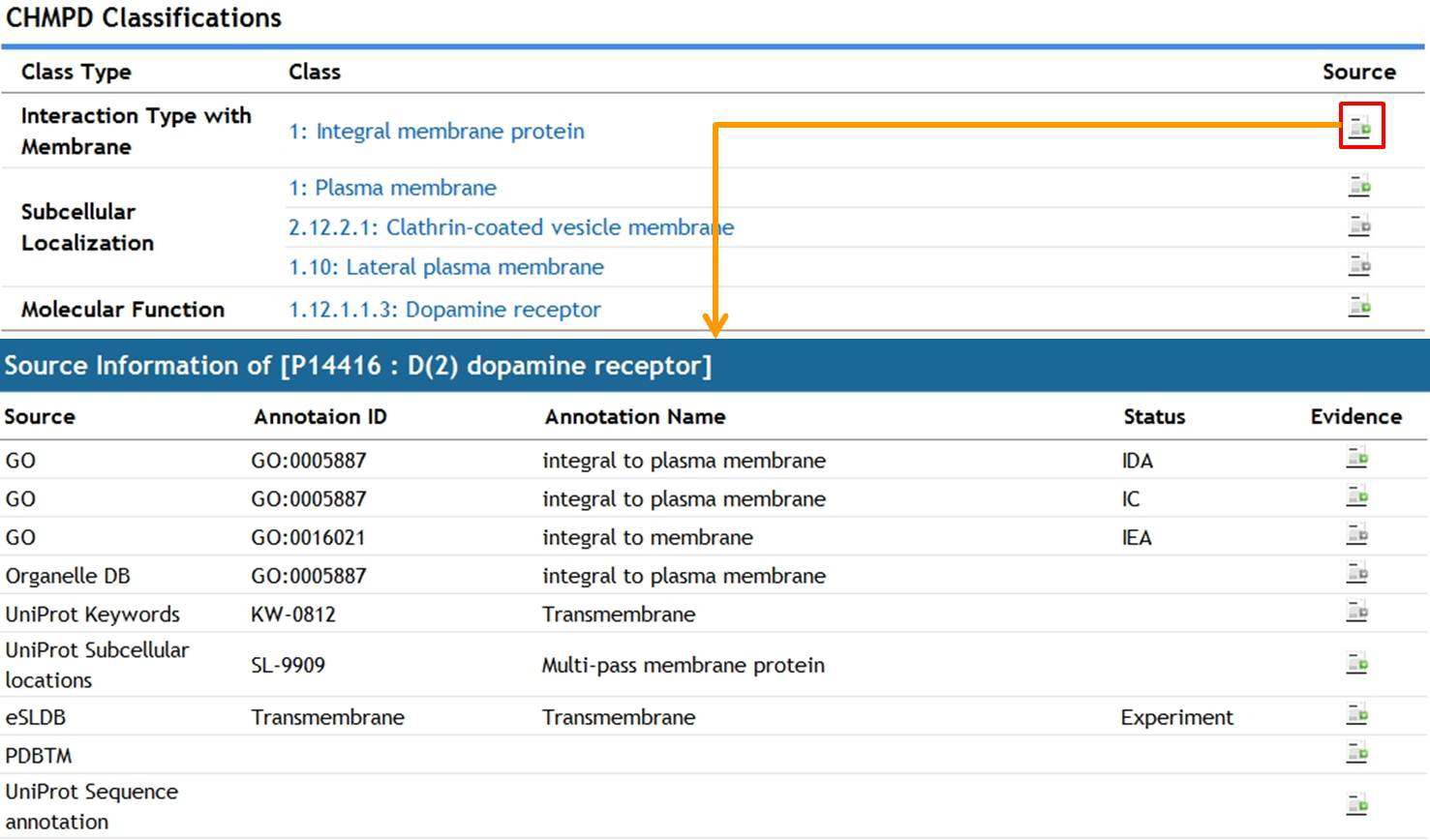Click the 'Class Type' column header
Viewport: 1430px width, 840px height.
click(x=76, y=72)
